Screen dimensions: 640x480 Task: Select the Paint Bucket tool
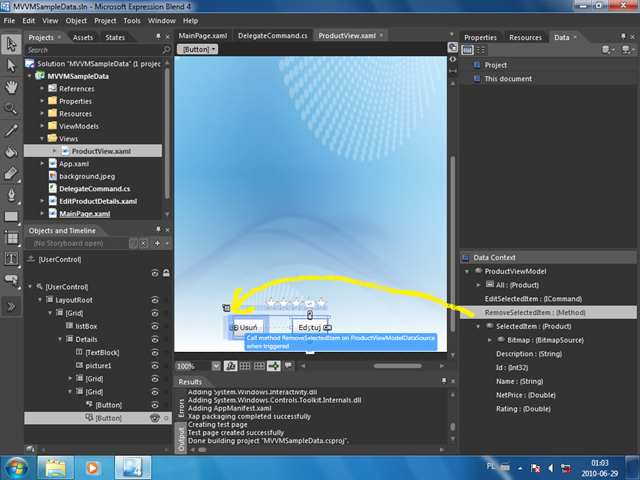[x=11, y=151]
